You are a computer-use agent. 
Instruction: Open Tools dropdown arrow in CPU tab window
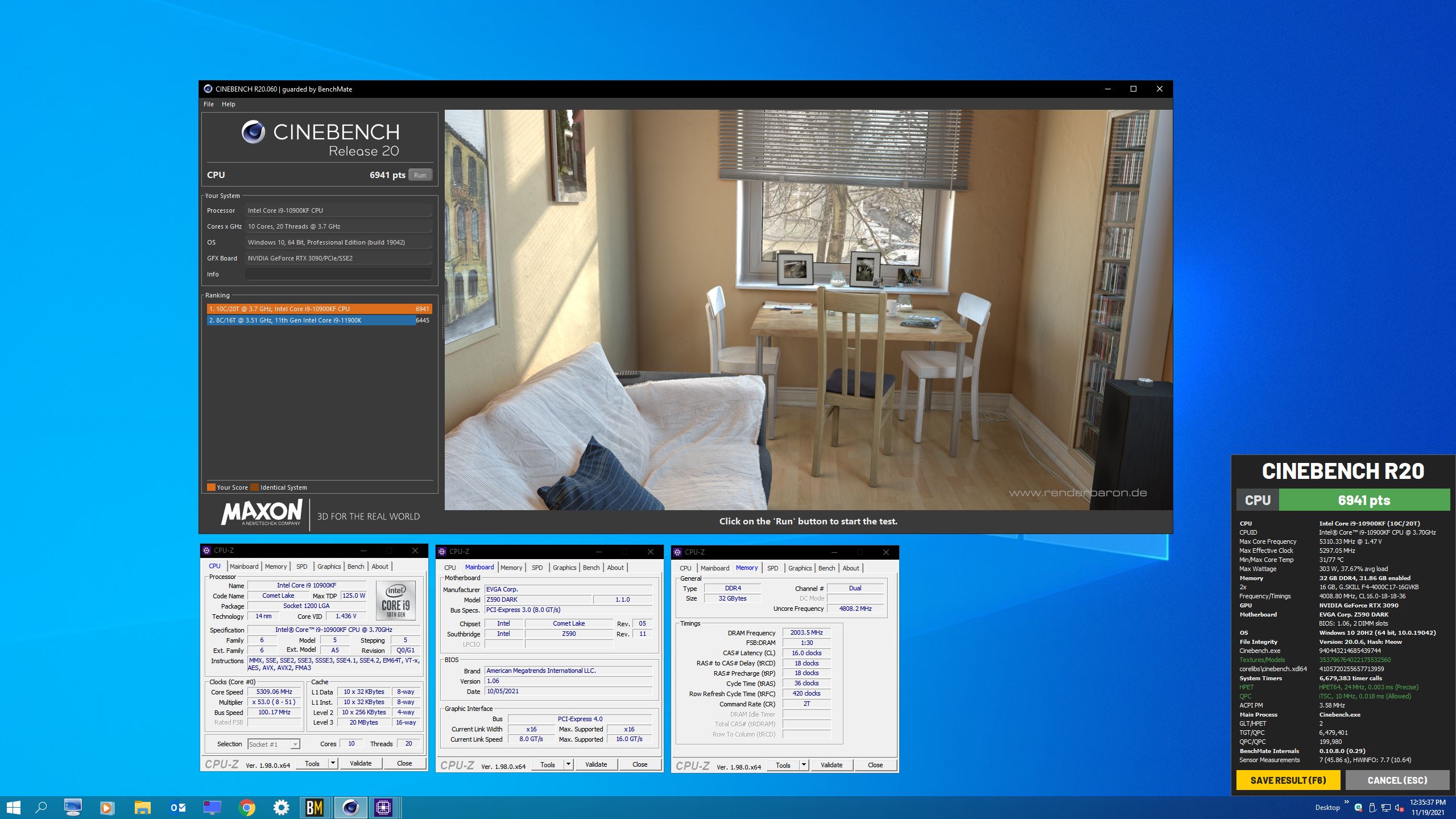333,763
